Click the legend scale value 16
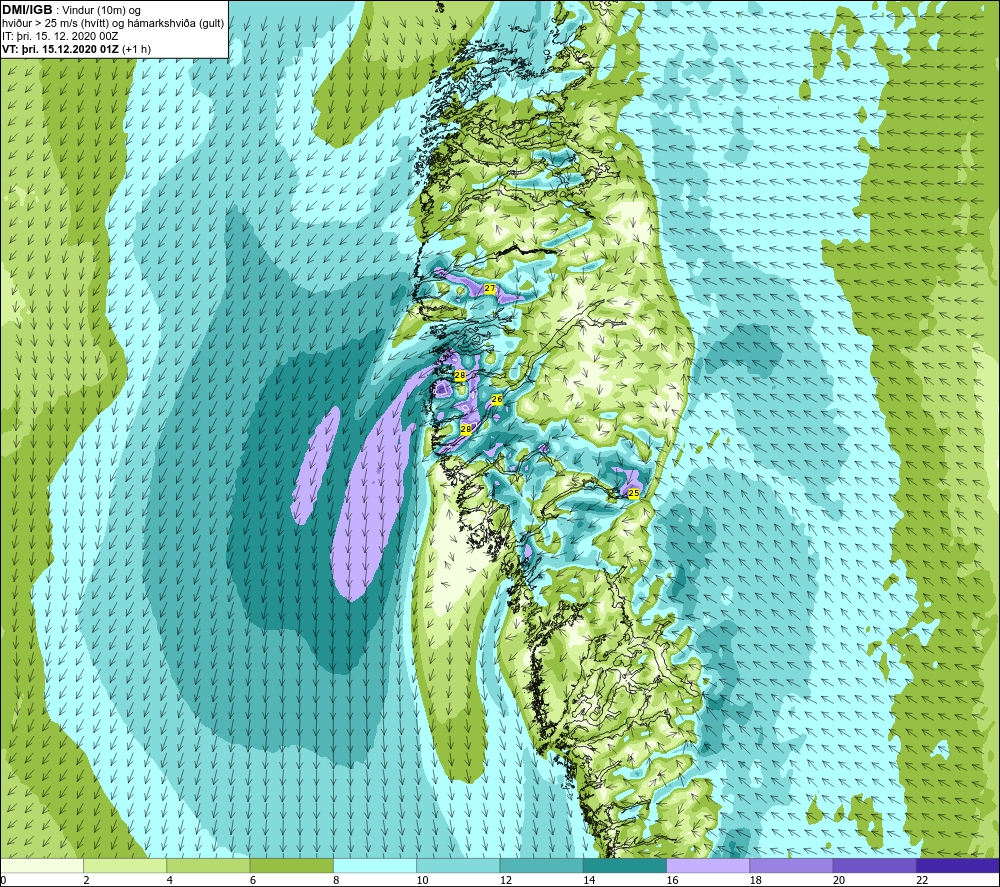 tap(672, 880)
